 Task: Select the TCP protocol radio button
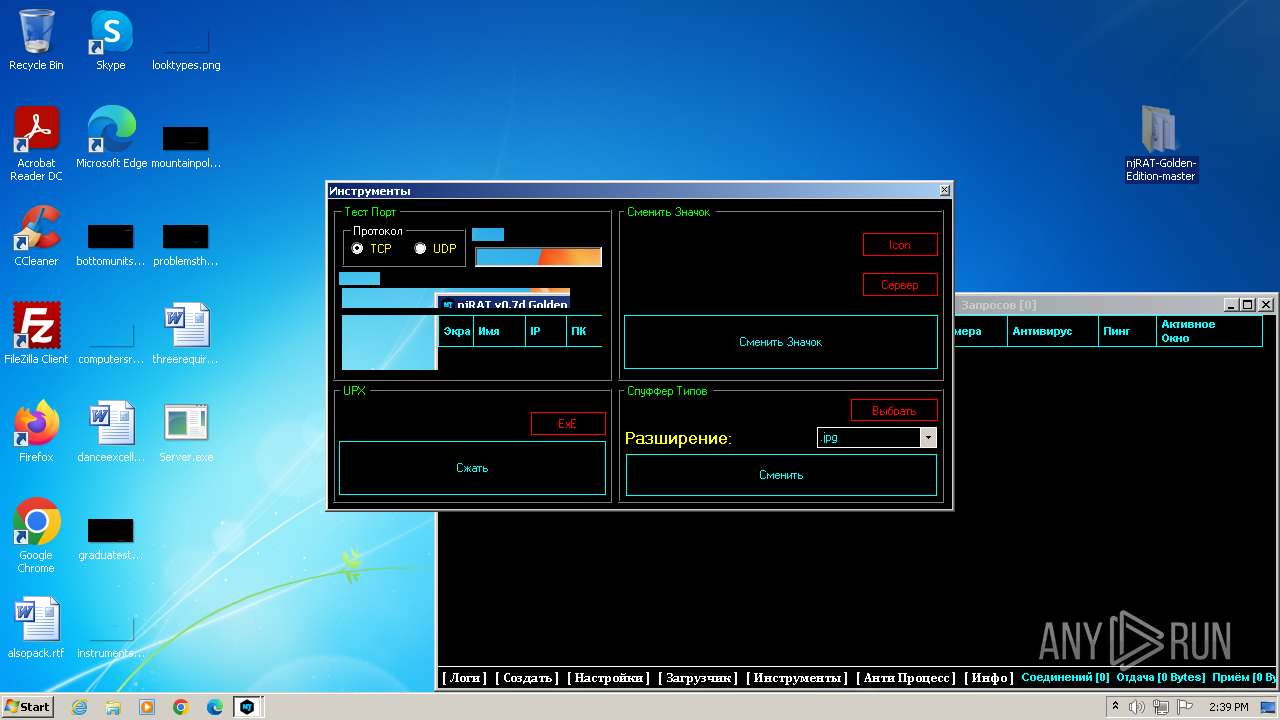tap(358, 248)
